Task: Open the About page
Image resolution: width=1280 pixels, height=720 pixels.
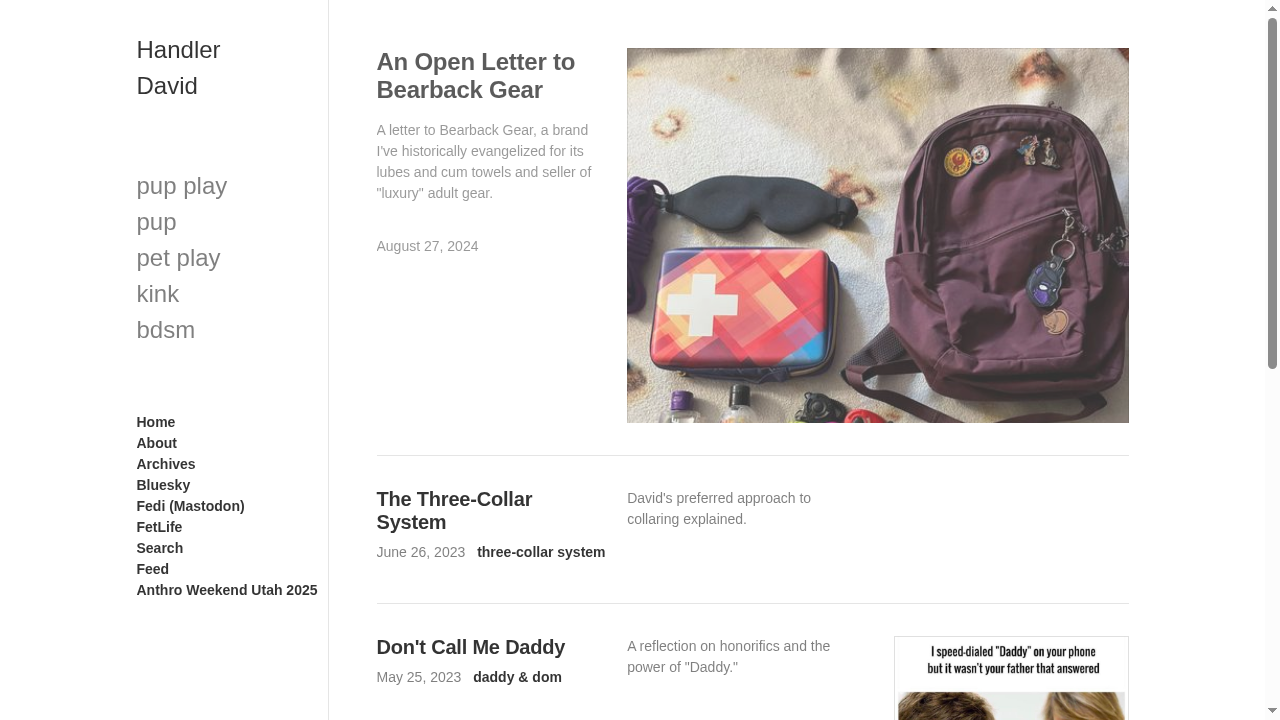Action: (x=156, y=443)
